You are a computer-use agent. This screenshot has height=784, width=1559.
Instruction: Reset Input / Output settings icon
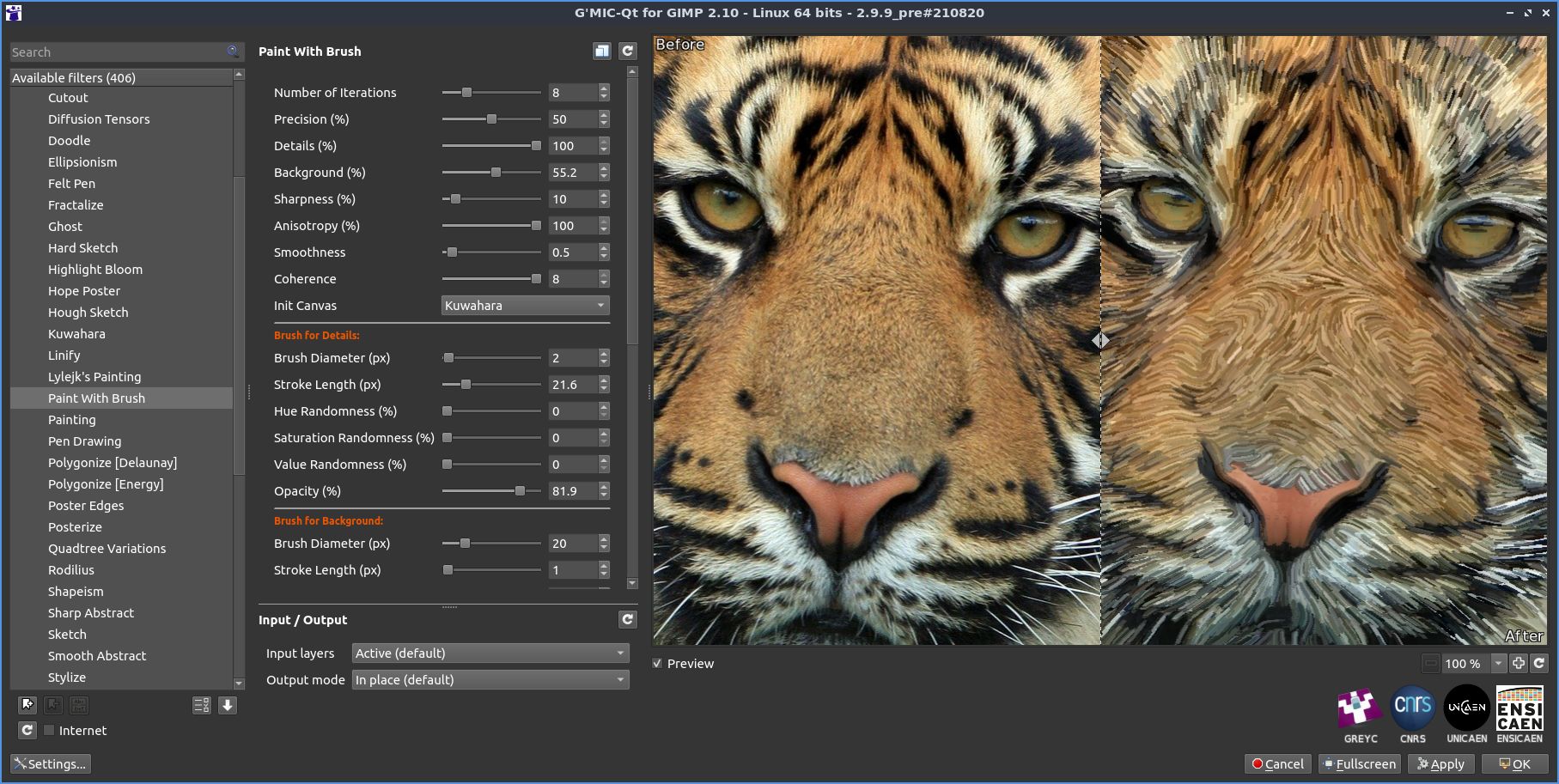pos(628,620)
